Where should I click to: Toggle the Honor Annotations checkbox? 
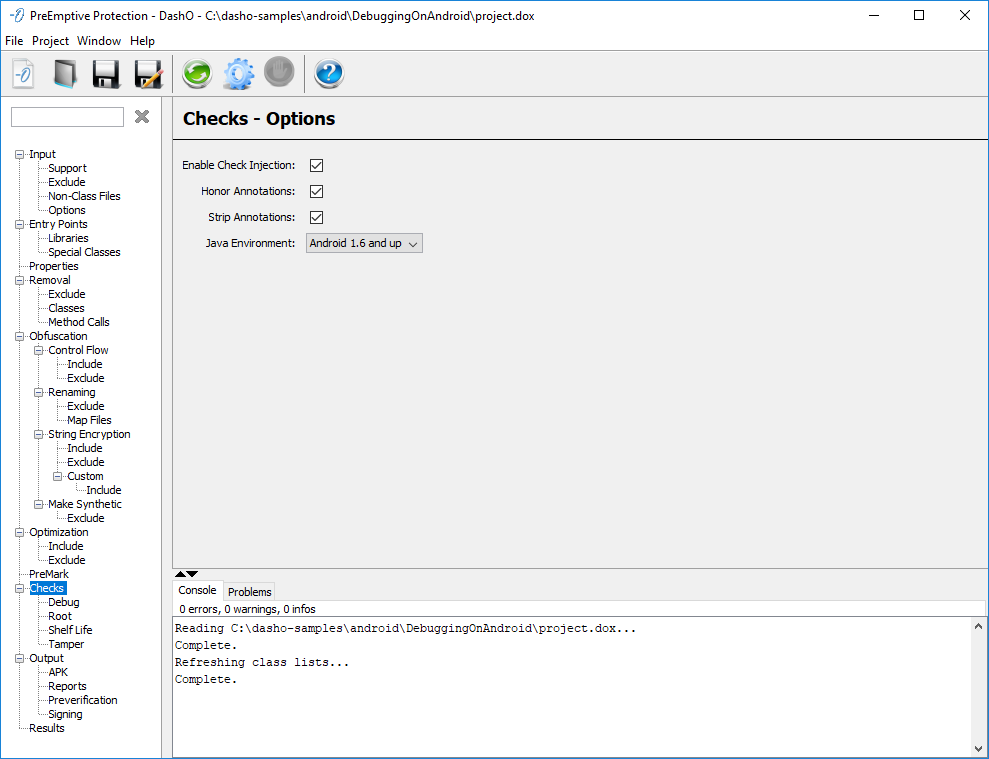click(316, 191)
